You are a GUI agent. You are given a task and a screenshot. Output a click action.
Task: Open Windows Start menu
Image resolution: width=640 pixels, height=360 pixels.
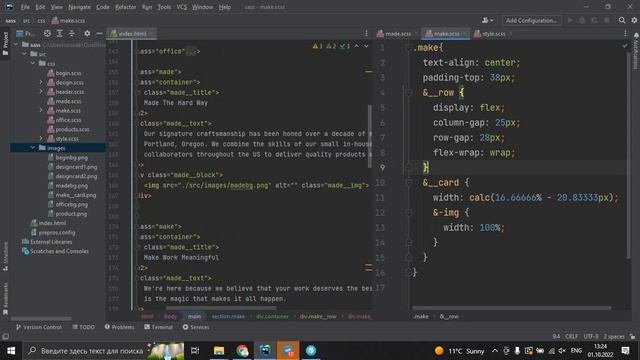pyautogui.click(x=11, y=351)
